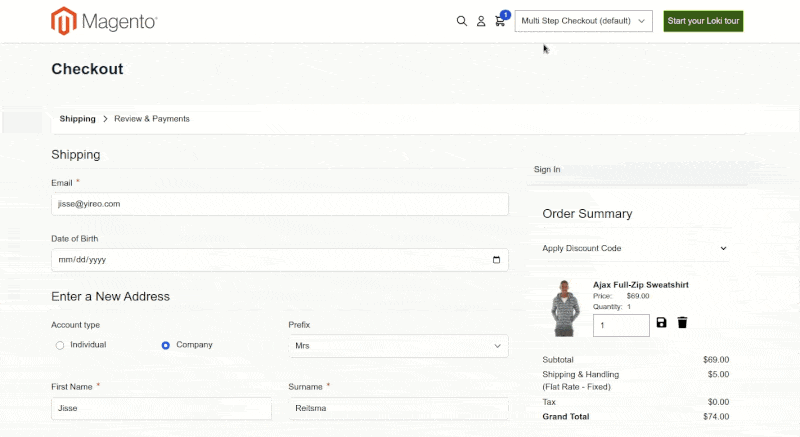Select the Individual account type
This screenshot has height=437, width=800.
click(x=60, y=345)
